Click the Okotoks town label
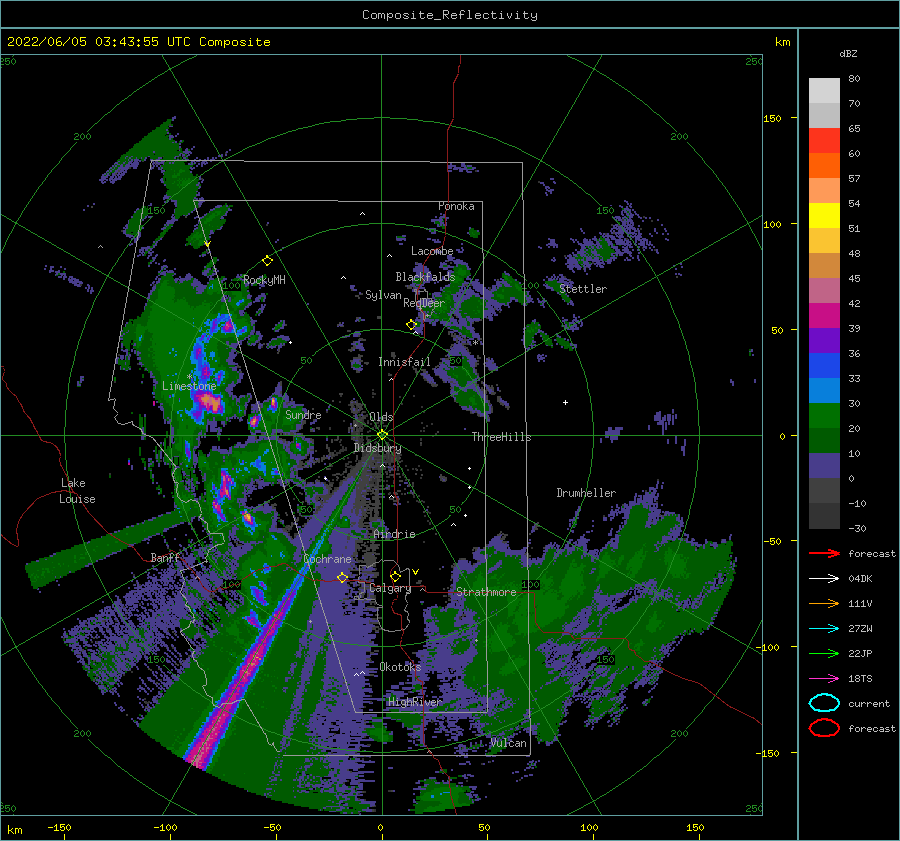 click(x=400, y=666)
